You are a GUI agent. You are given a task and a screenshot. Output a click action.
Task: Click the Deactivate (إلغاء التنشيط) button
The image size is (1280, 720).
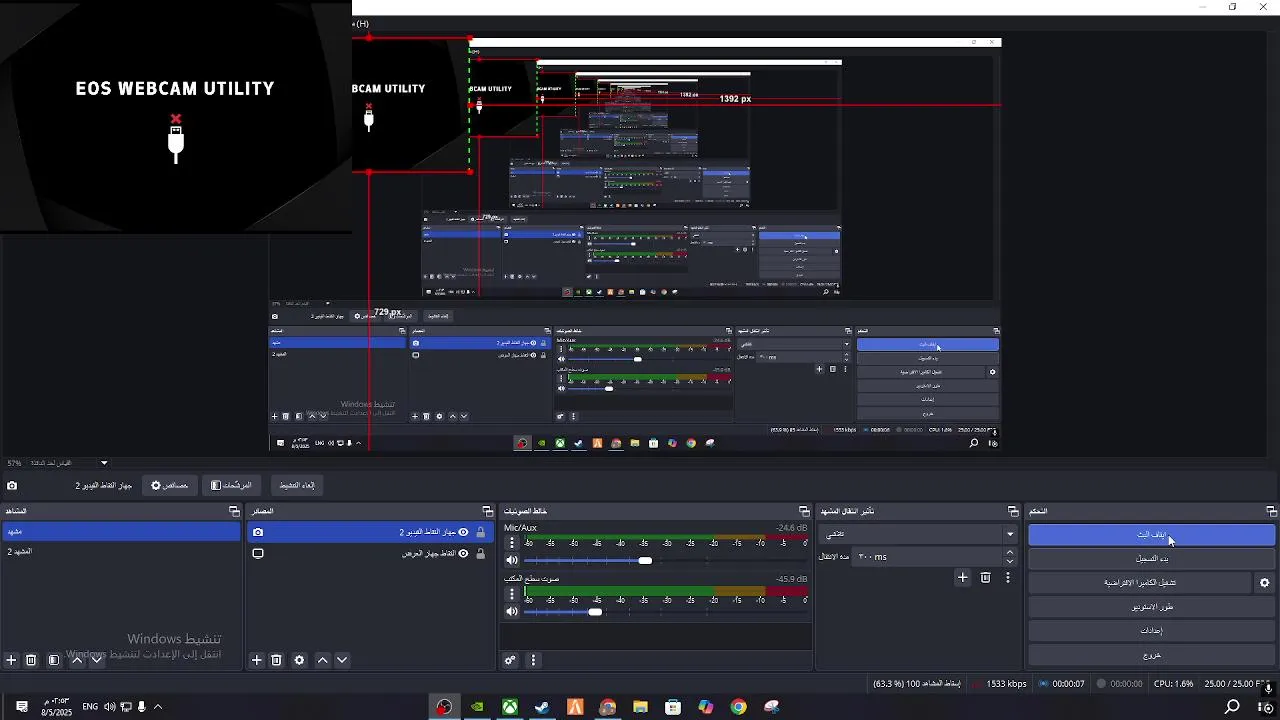pos(296,486)
